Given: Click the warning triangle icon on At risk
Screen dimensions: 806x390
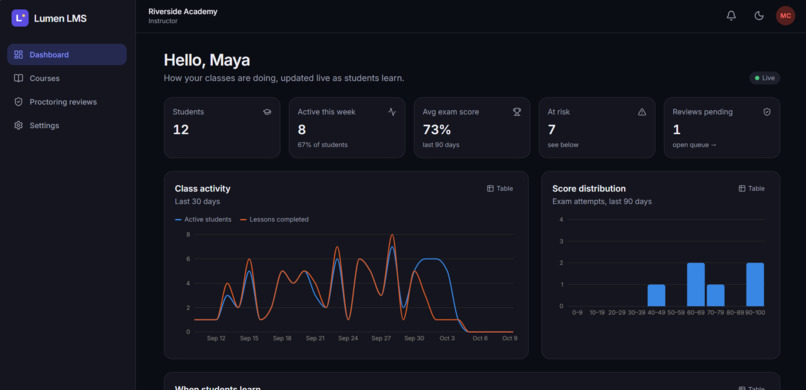Looking at the screenshot, I should (x=642, y=112).
